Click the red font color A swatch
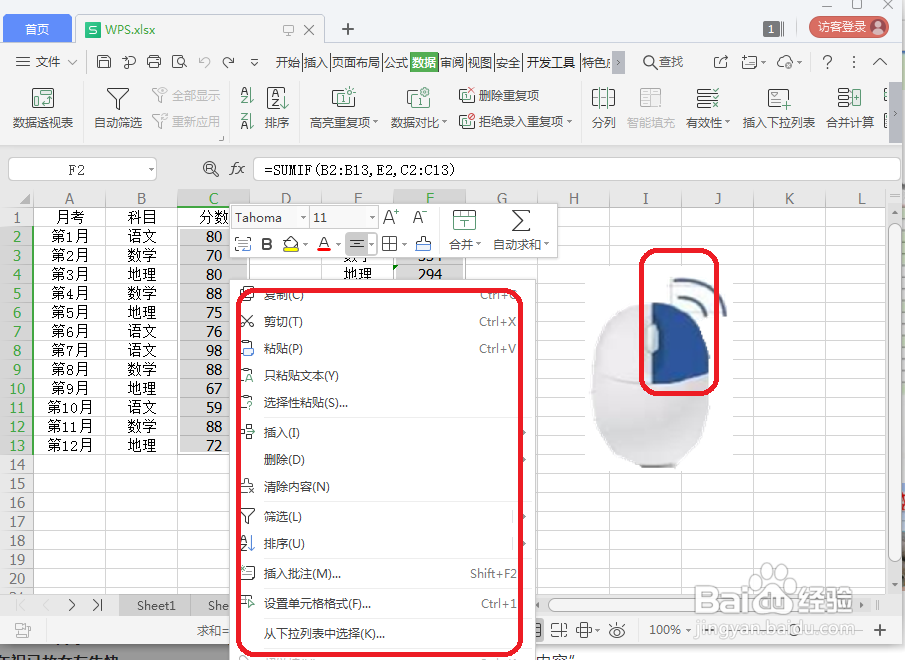 coord(324,245)
